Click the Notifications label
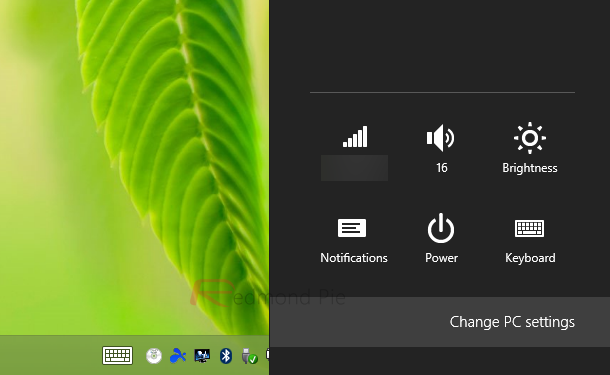This screenshot has height=375, width=610. pos(354,258)
